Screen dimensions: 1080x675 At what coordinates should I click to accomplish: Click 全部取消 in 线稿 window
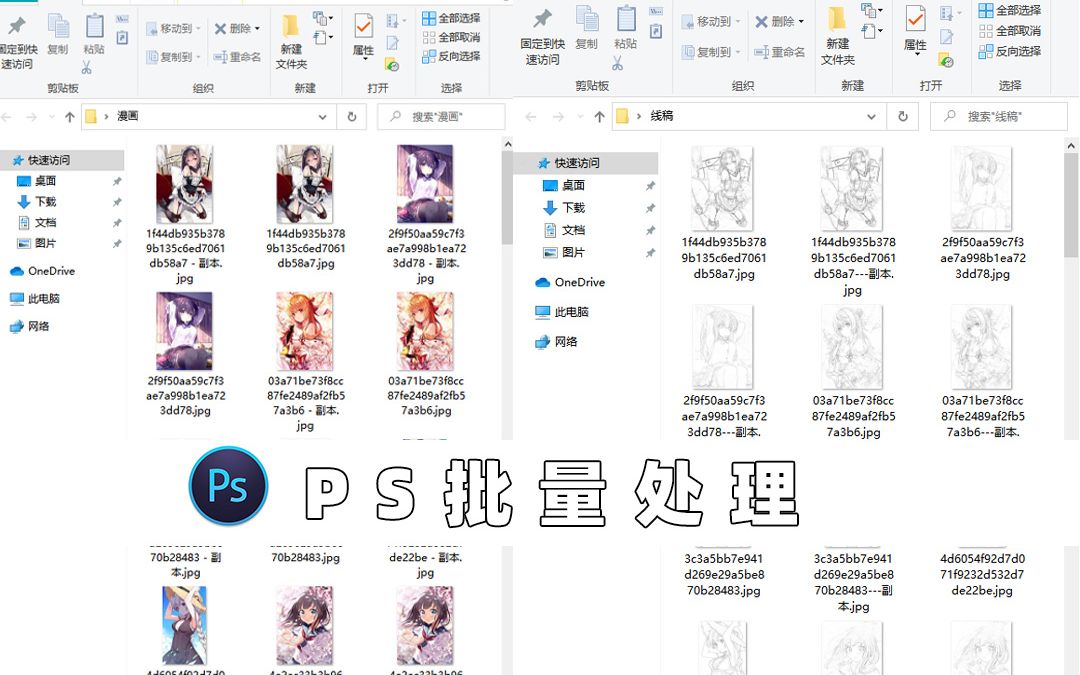pyautogui.click(x=1010, y=31)
